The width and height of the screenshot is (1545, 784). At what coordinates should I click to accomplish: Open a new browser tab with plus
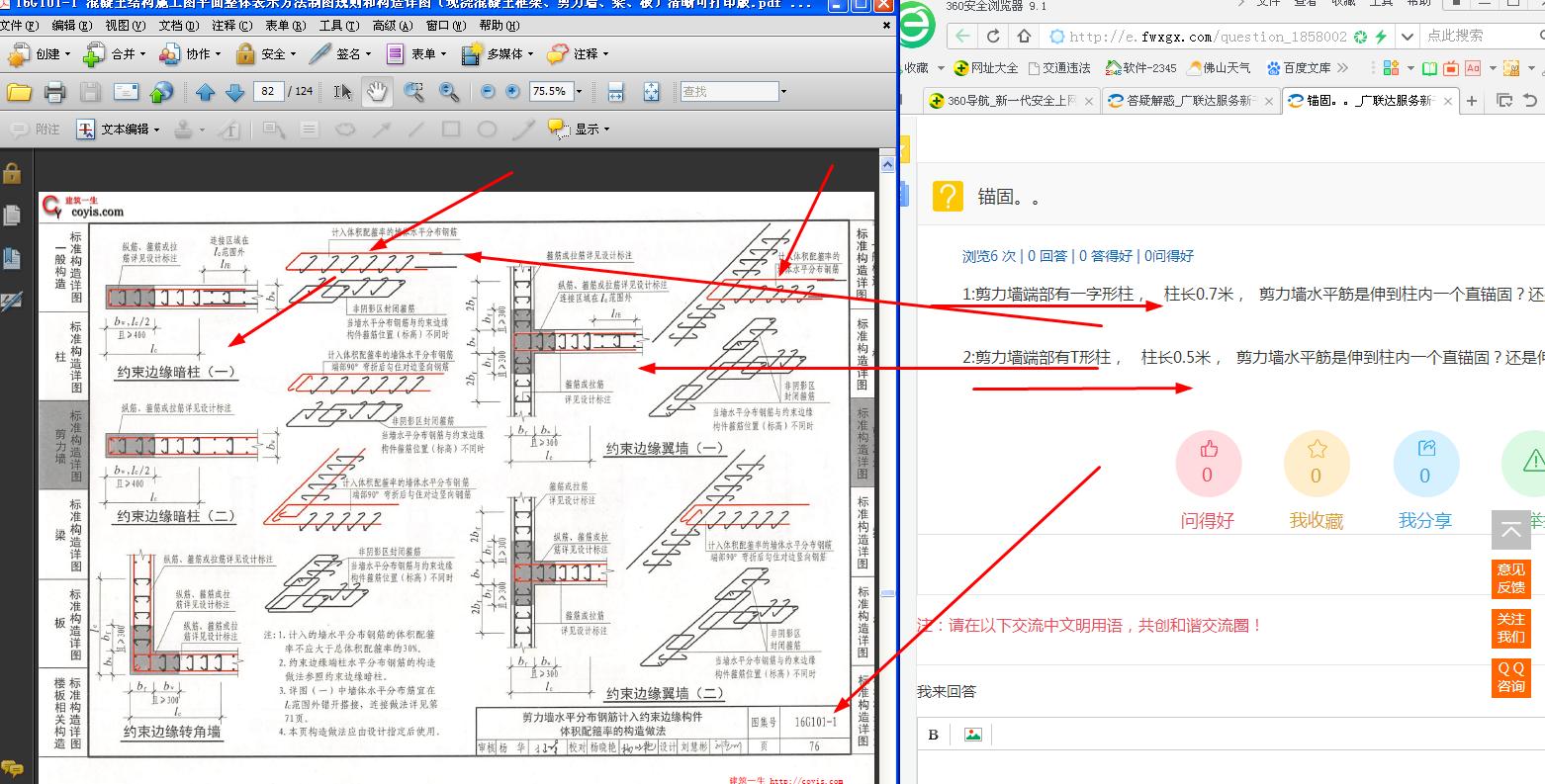[1472, 101]
